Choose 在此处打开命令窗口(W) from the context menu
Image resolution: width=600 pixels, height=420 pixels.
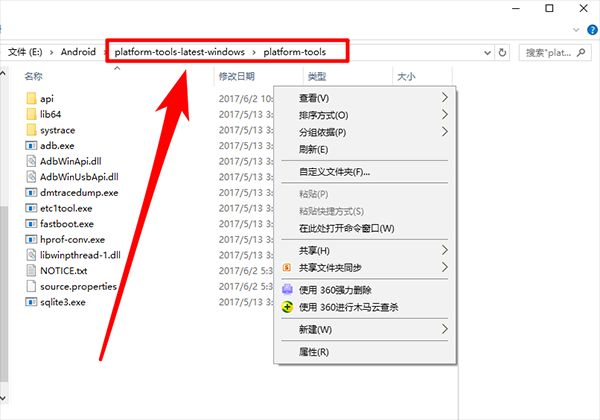[x=346, y=228]
